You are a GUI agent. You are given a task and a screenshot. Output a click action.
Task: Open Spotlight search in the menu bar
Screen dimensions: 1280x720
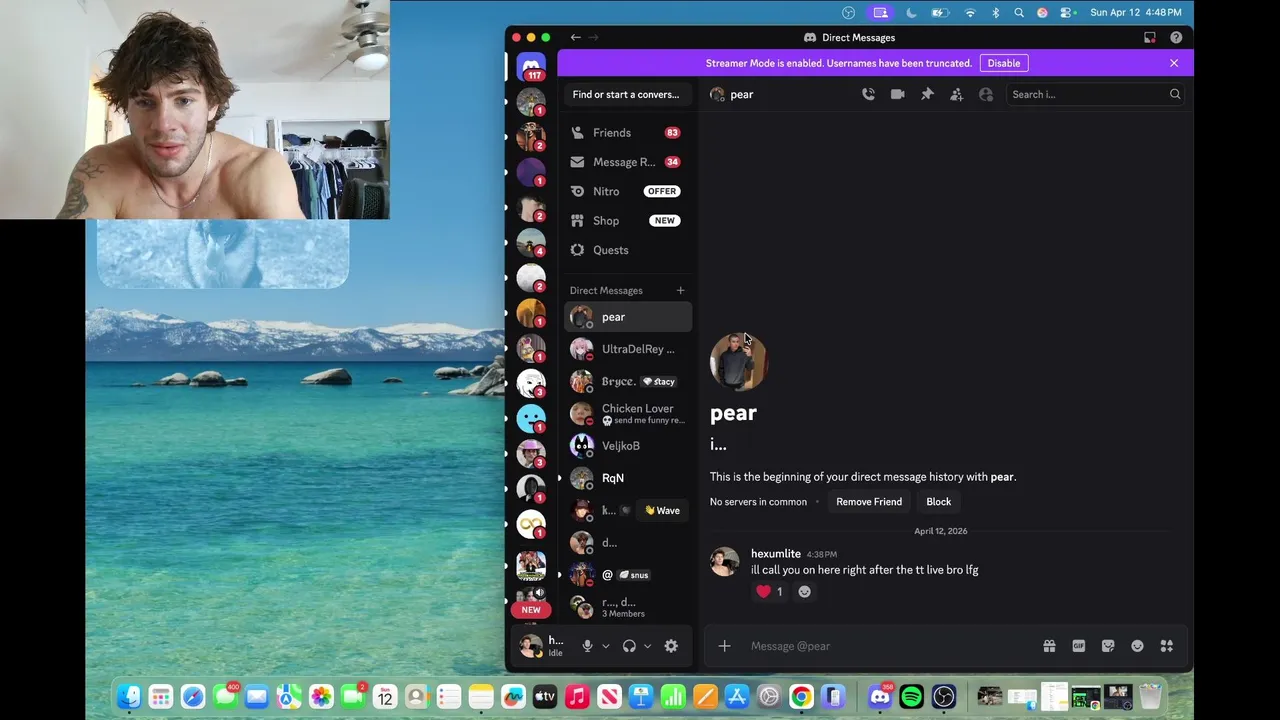coord(1019,12)
